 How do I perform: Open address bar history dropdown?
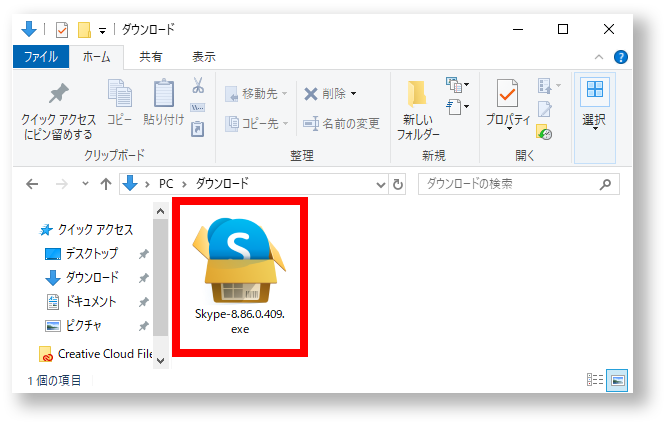pos(380,184)
